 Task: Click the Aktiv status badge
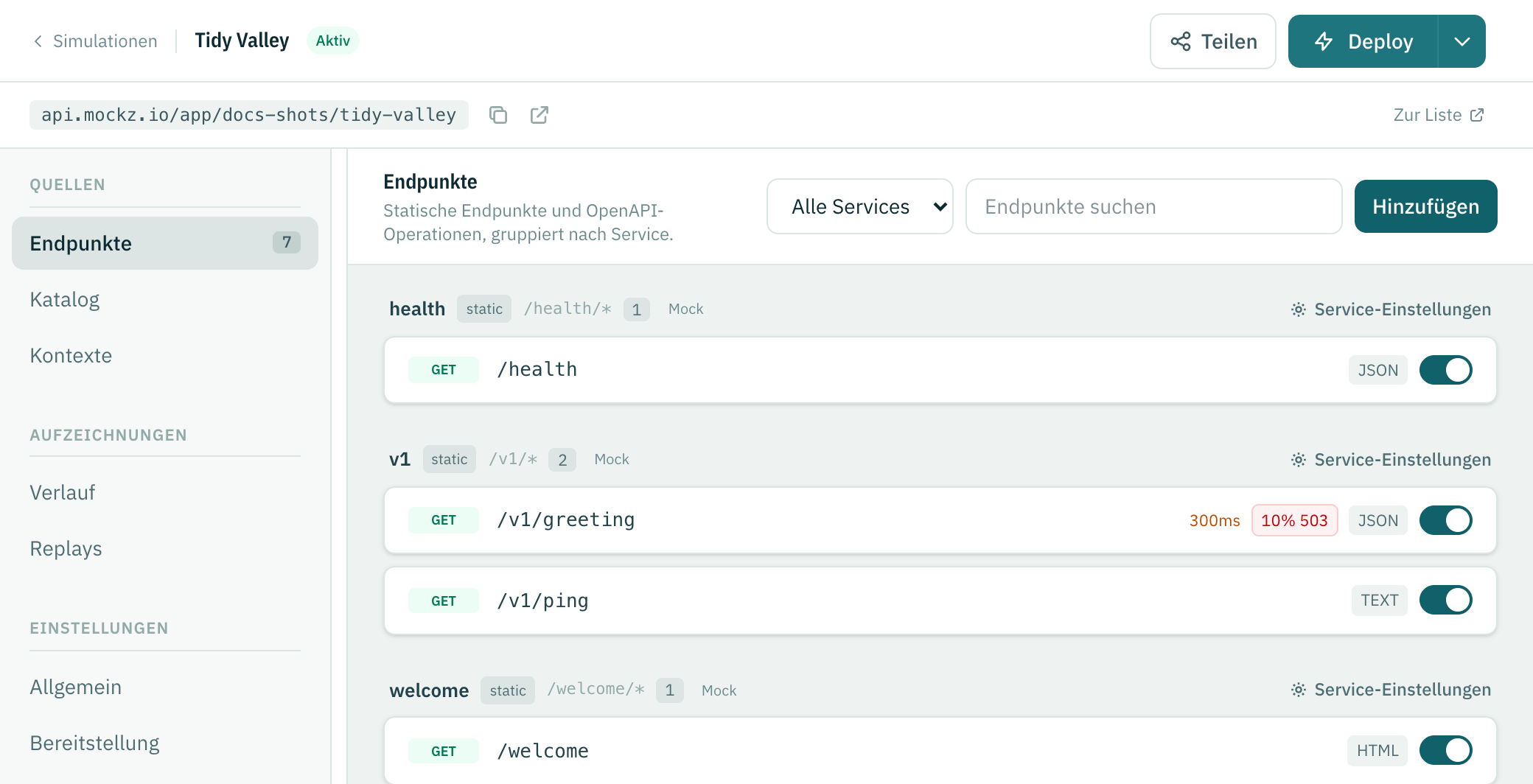pyautogui.click(x=333, y=41)
